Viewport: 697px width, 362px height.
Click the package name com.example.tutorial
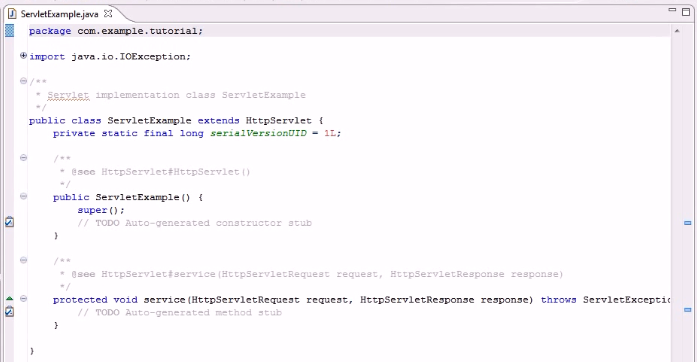tap(137, 31)
